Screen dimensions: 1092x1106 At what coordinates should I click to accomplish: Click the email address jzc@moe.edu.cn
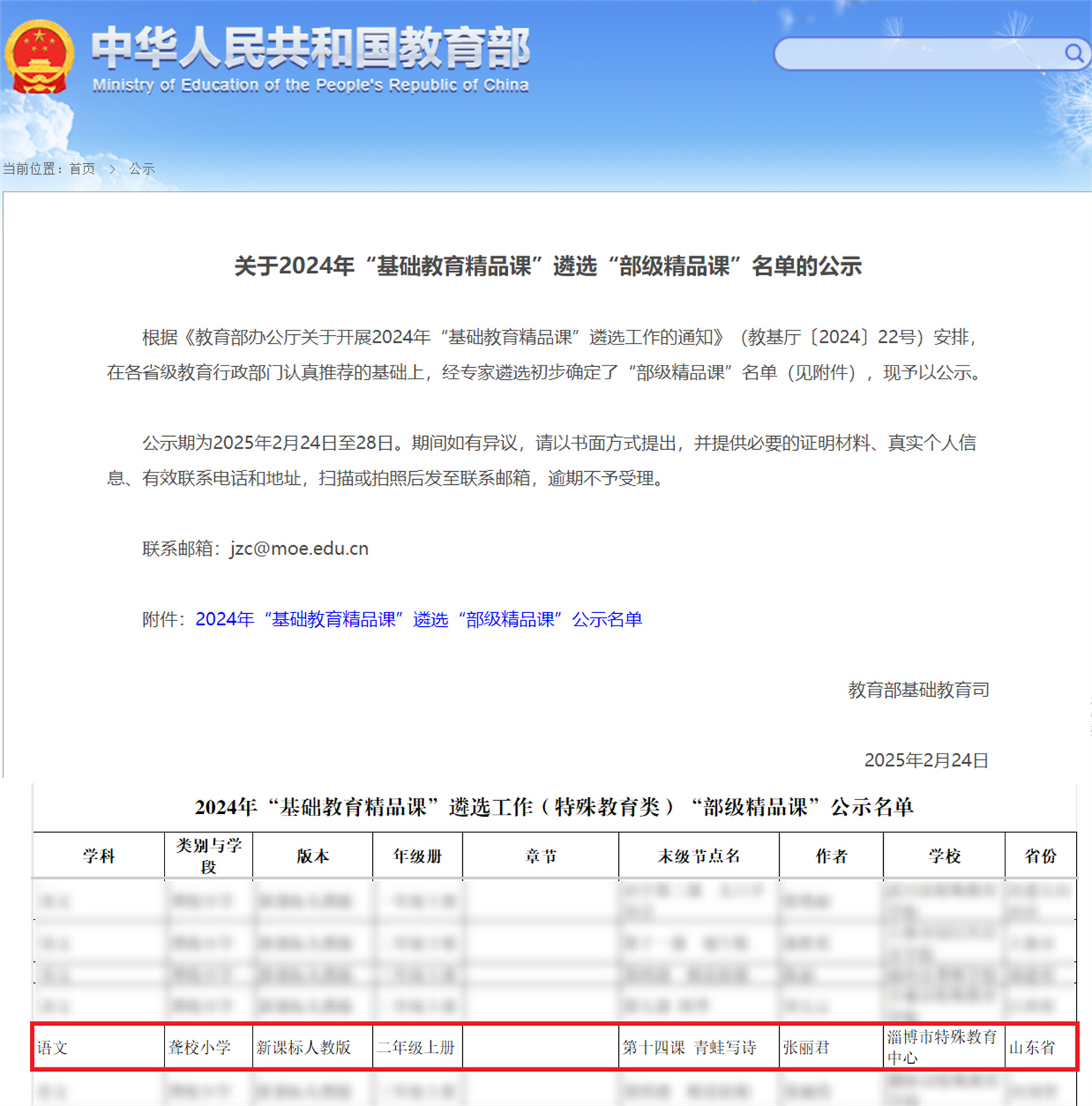pos(299,548)
